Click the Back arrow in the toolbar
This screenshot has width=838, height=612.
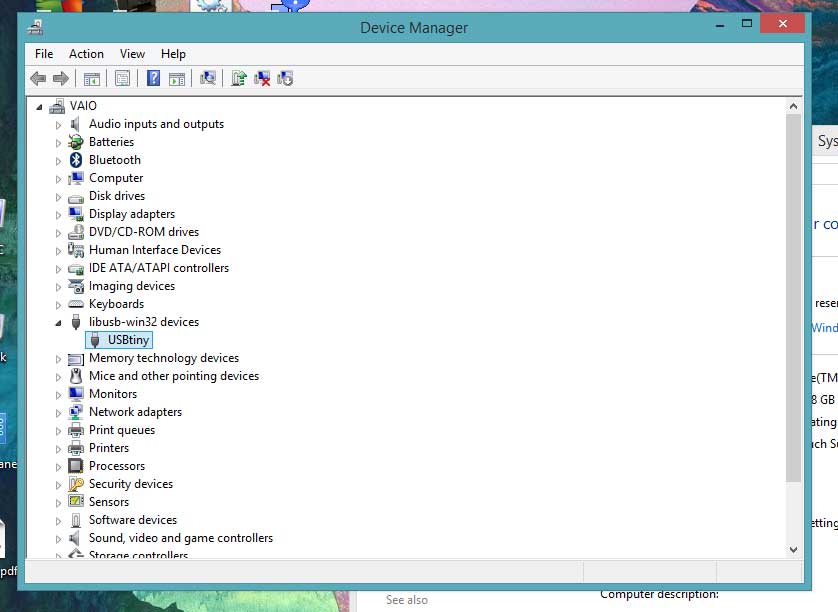click(x=38, y=79)
